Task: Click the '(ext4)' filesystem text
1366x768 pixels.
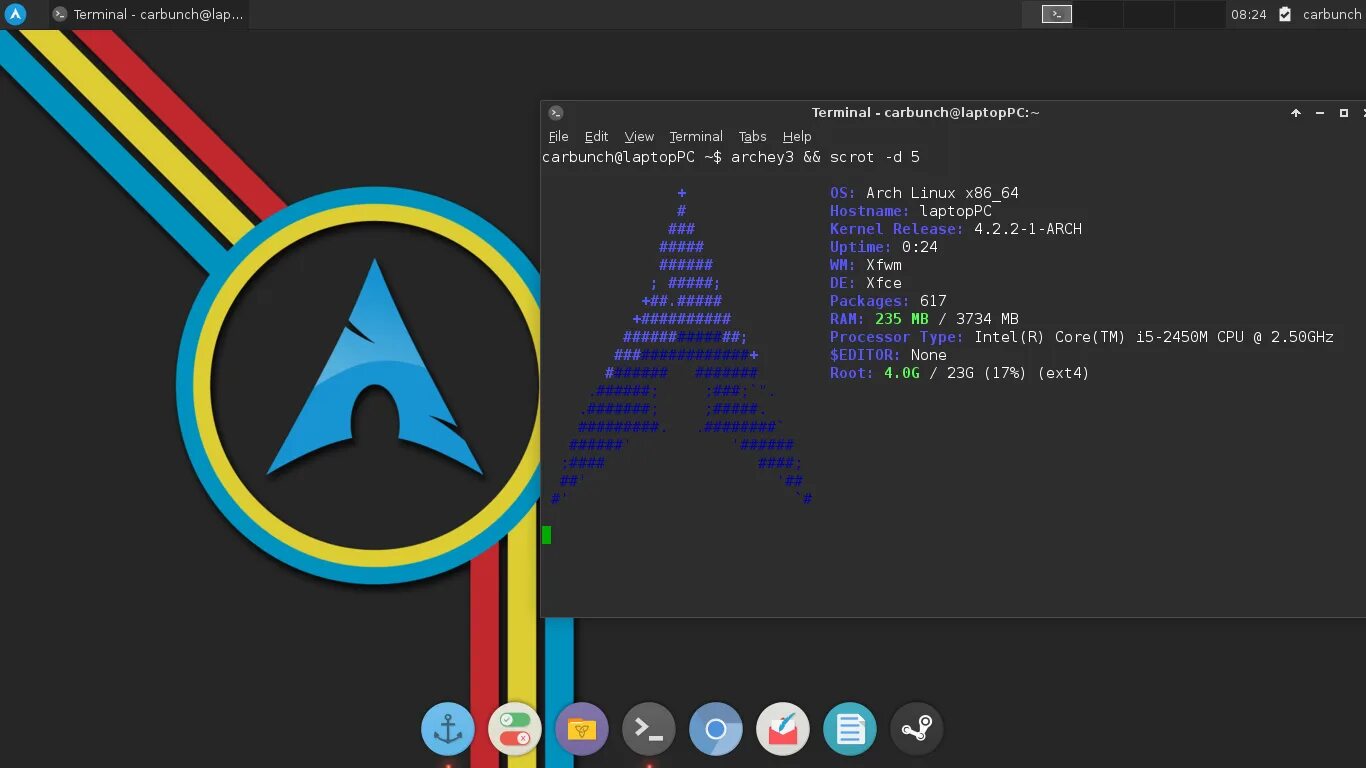Action: (x=1063, y=373)
